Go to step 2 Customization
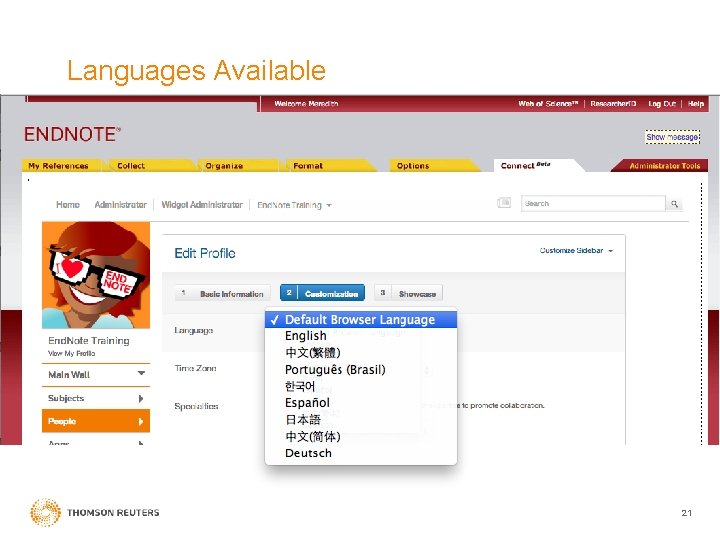This screenshot has width=720, height=540. click(322, 293)
